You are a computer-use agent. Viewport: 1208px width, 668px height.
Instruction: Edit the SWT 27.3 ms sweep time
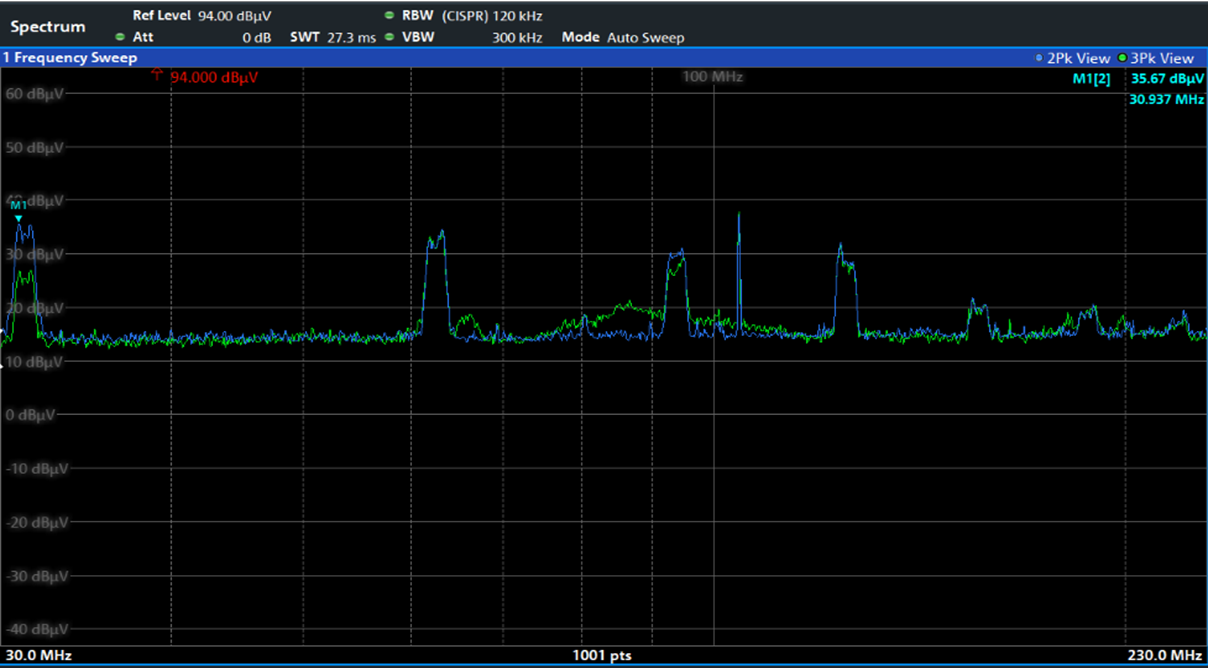pos(333,37)
